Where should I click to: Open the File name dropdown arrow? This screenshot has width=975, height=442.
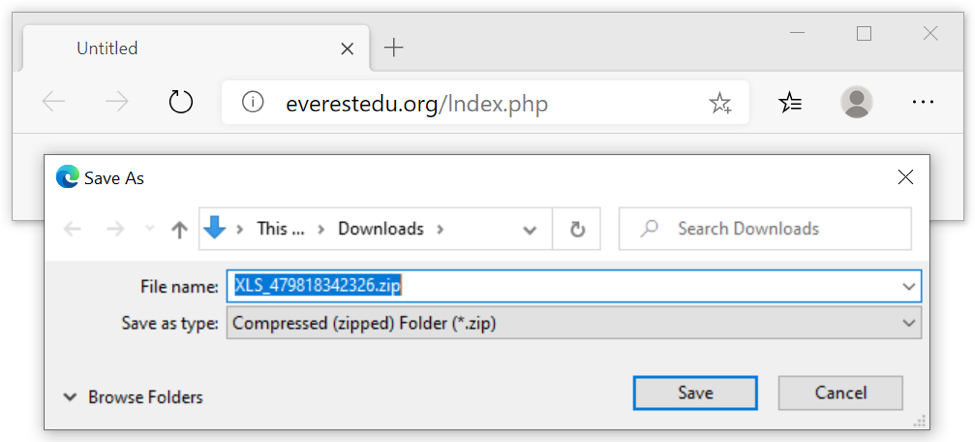908,287
